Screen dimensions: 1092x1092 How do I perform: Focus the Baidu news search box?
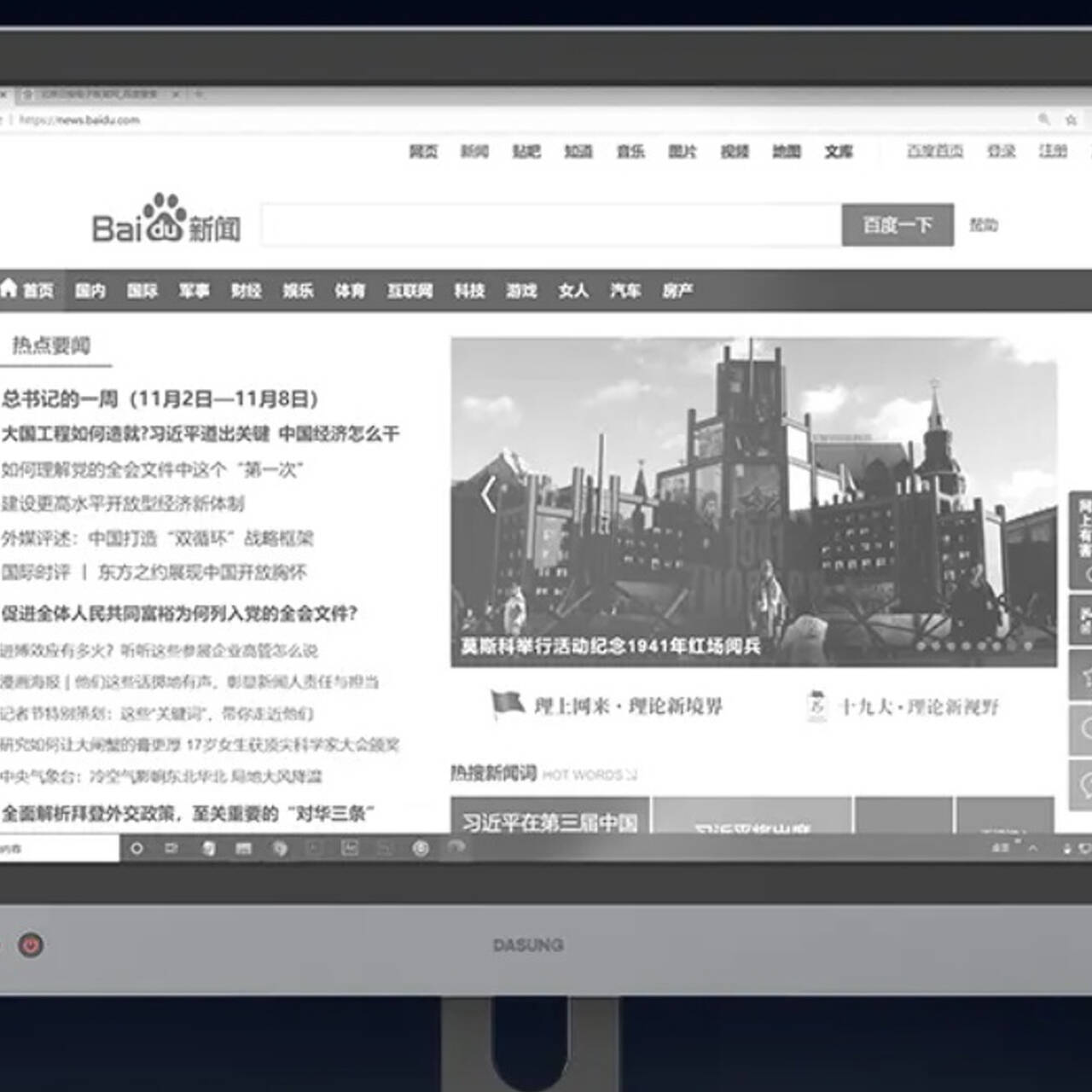(551, 225)
